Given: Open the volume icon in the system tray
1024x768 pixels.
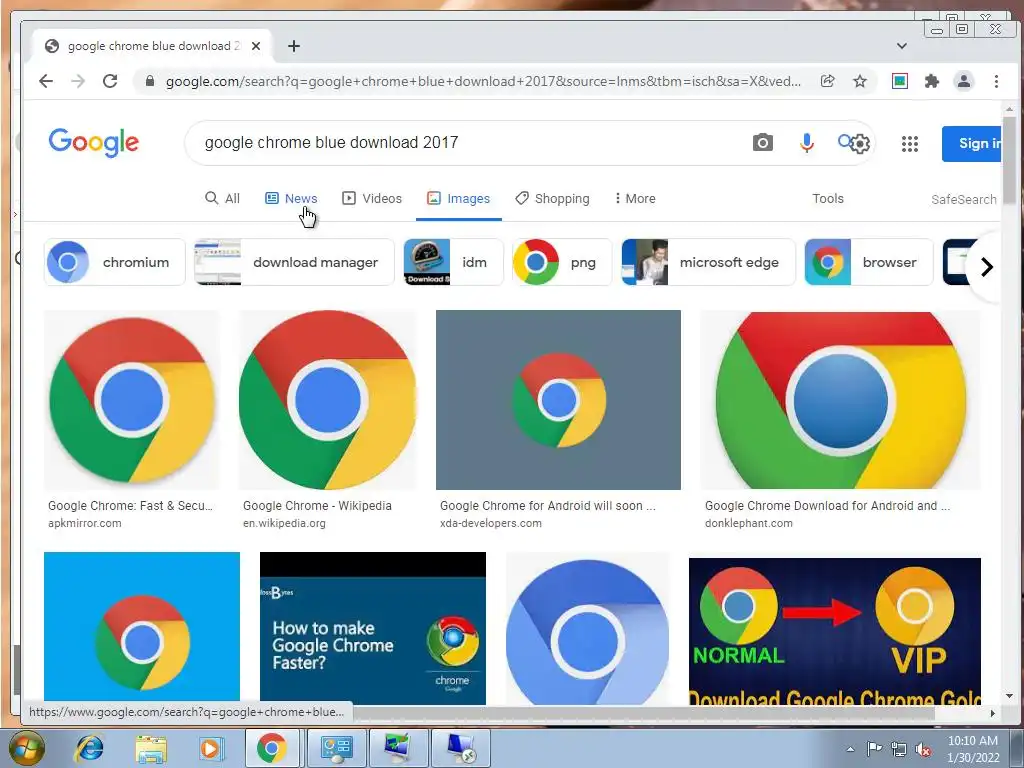Looking at the screenshot, I should point(923,750).
